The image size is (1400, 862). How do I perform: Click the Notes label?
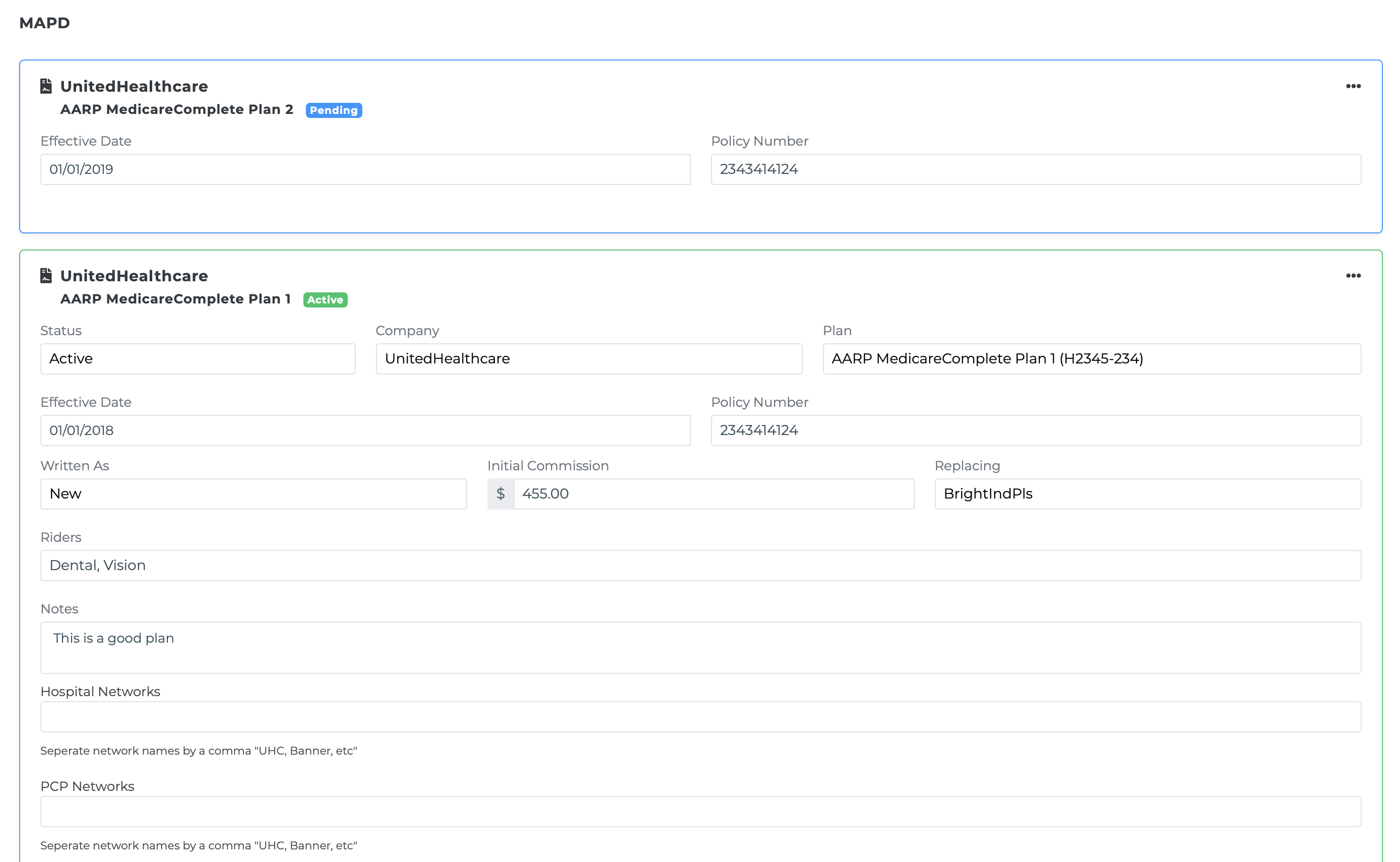pos(59,609)
